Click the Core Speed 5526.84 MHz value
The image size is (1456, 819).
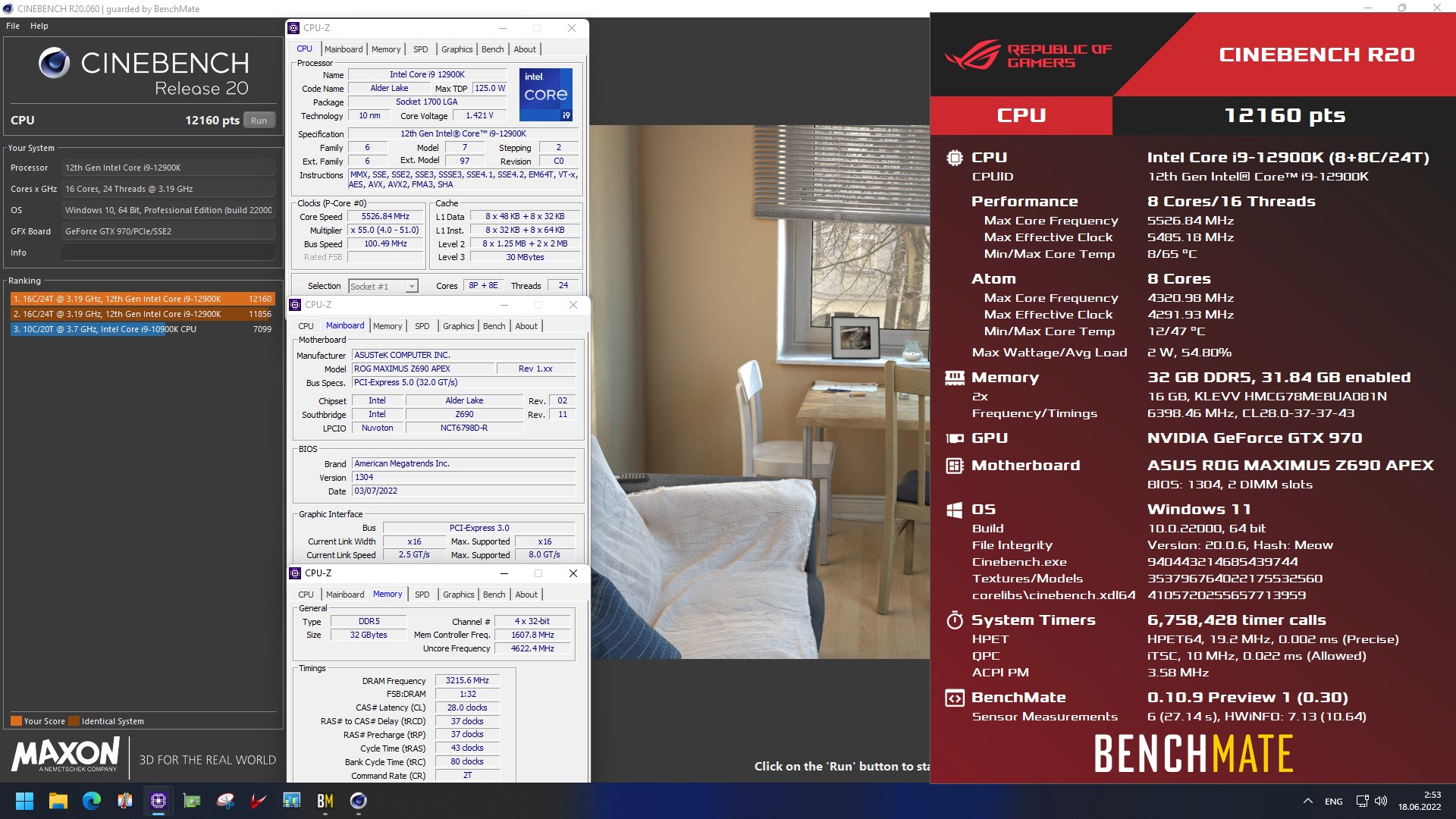385,217
